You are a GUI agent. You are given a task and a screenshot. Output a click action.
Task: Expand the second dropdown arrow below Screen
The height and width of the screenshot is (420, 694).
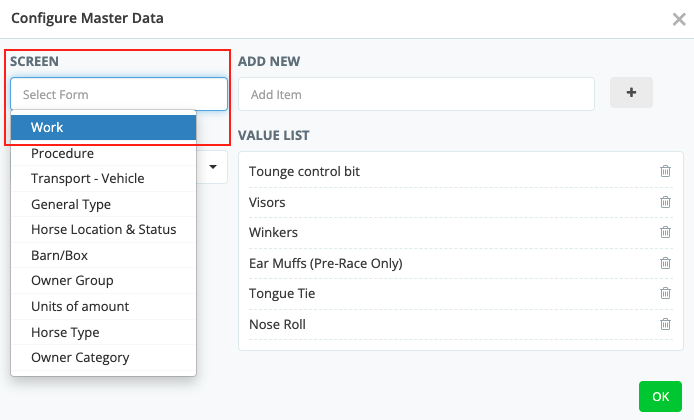coord(214,167)
